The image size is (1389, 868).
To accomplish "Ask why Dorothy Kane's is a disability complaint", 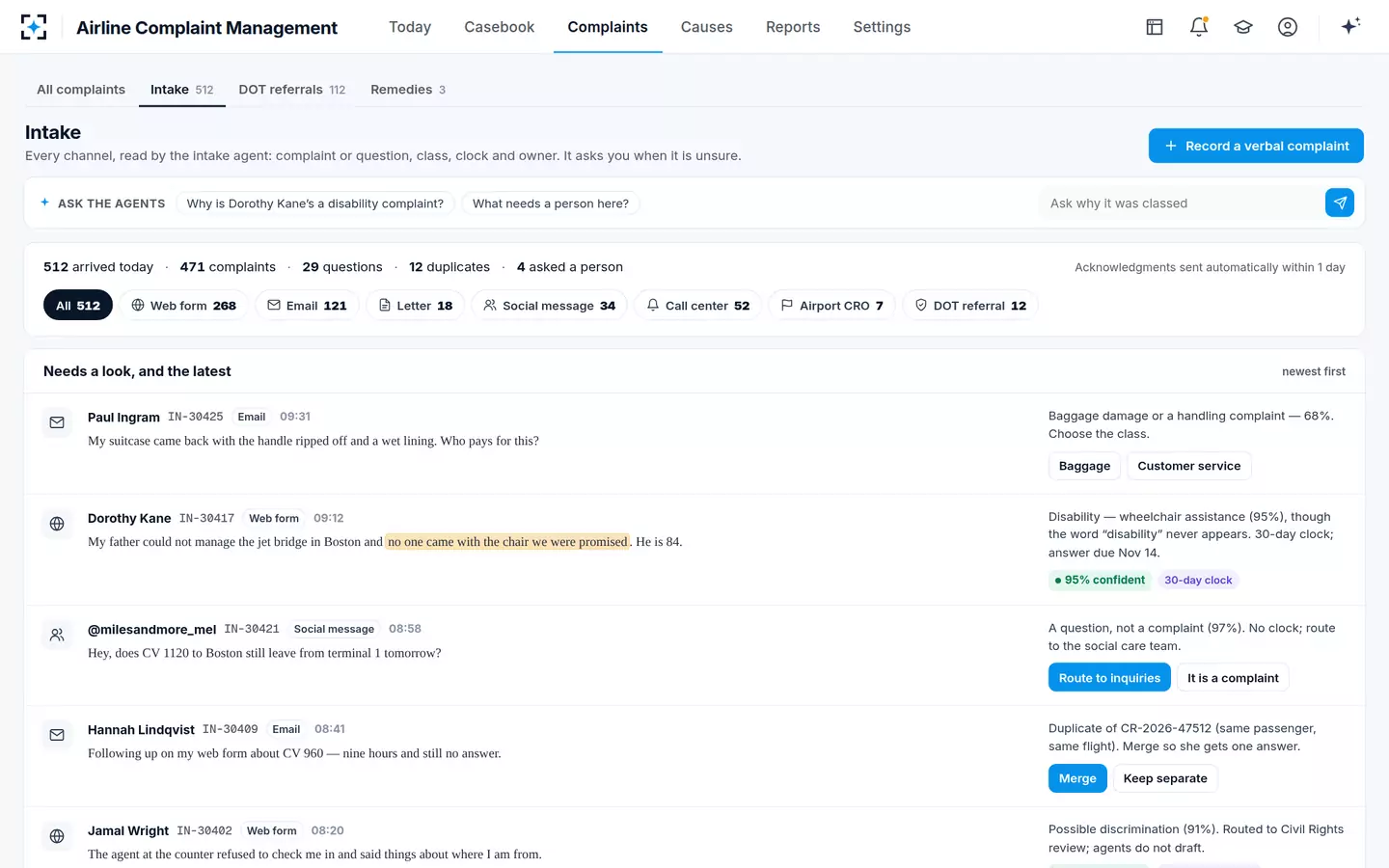I will point(315,203).
